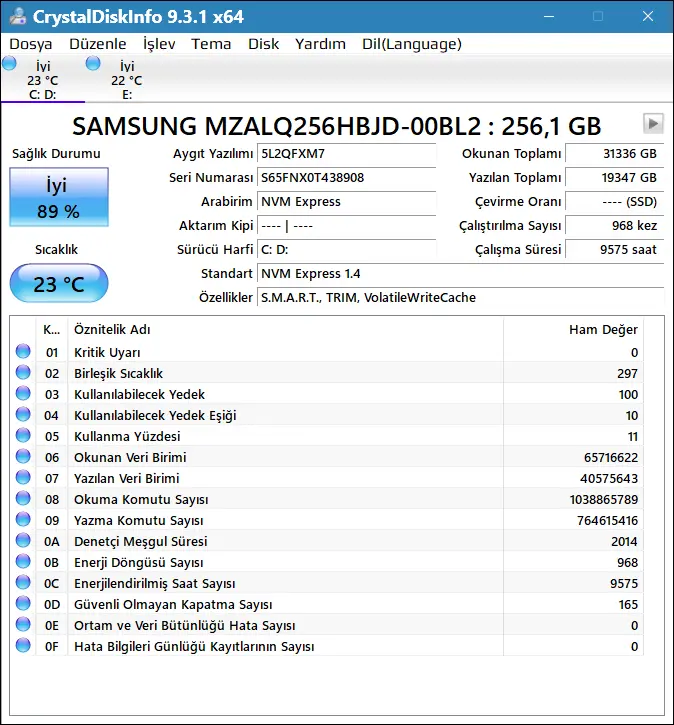Click the Yazılan Toplamı value 19347 GB

click(x=614, y=178)
